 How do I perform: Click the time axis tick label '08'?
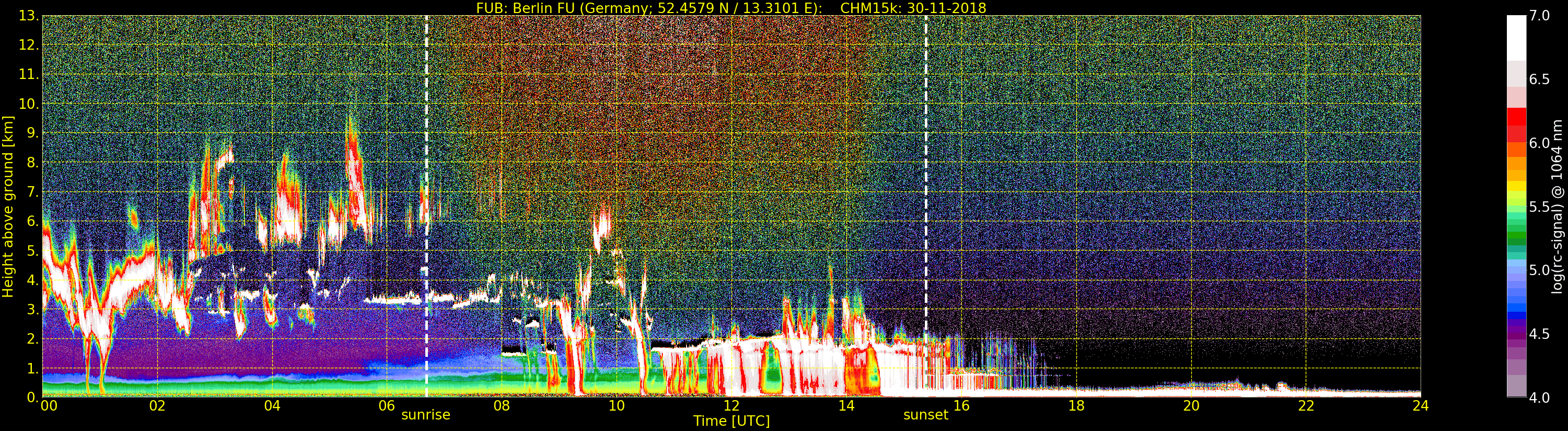pos(502,405)
